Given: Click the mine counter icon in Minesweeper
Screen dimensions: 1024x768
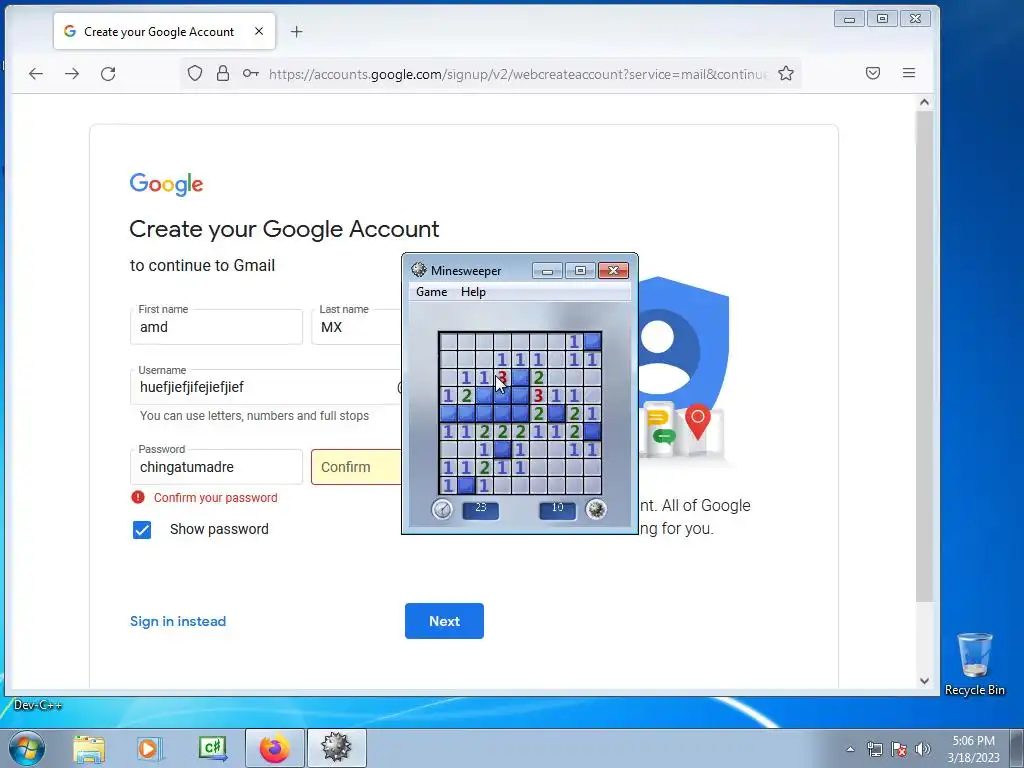Looking at the screenshot, I should point(596,509).
